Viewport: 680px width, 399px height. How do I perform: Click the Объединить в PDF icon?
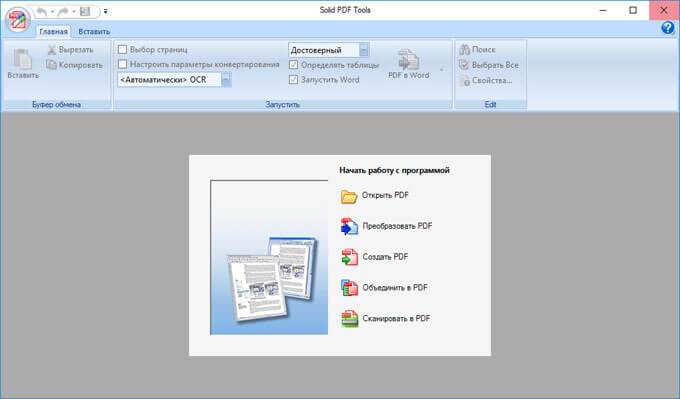tap(349, 288)
